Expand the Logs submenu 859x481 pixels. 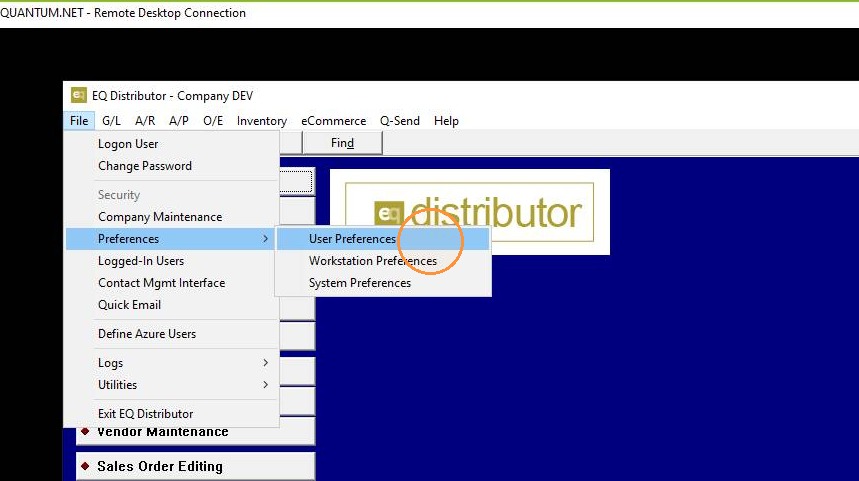pyautogui.click(x=171, y=363)
